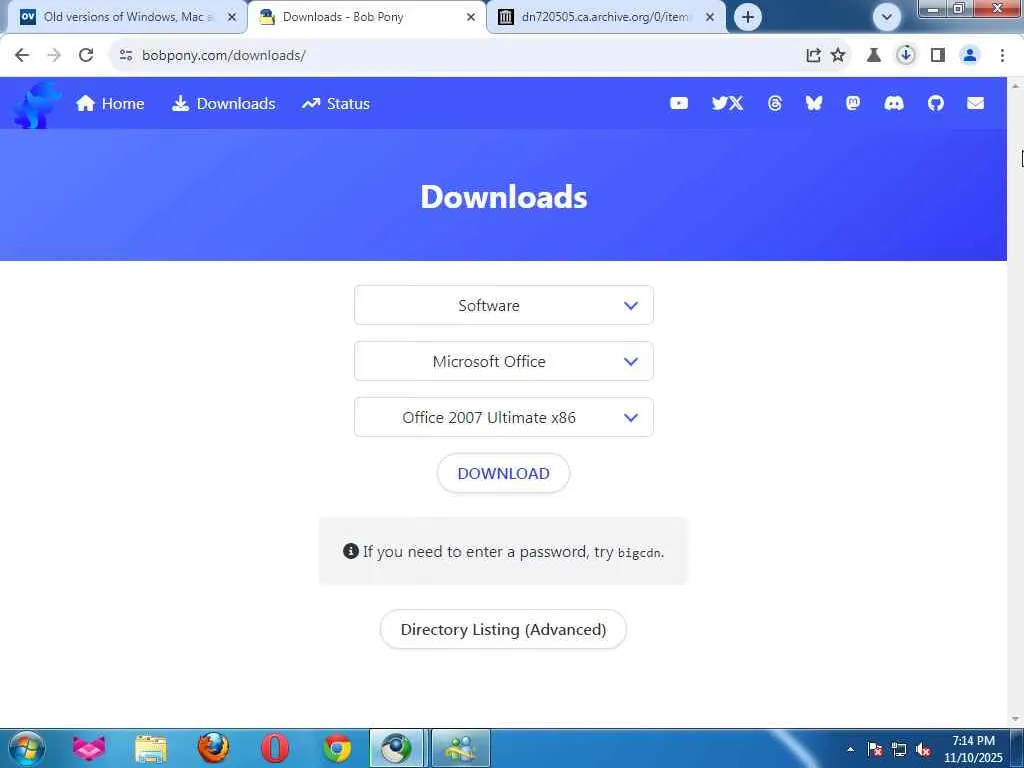Click the site information icon in address bar

pyautogui.click(x=126, y=56)
